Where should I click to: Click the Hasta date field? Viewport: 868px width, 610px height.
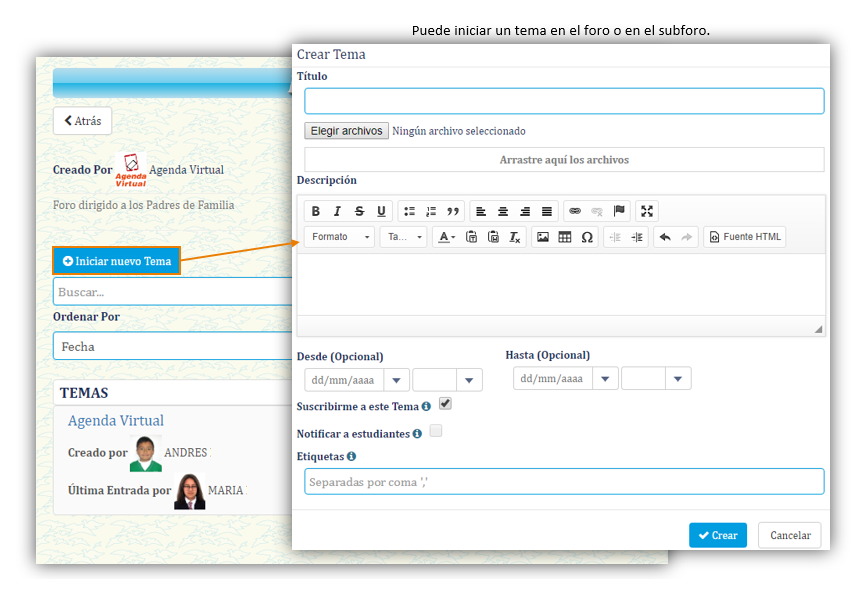(x=552, y=379)
